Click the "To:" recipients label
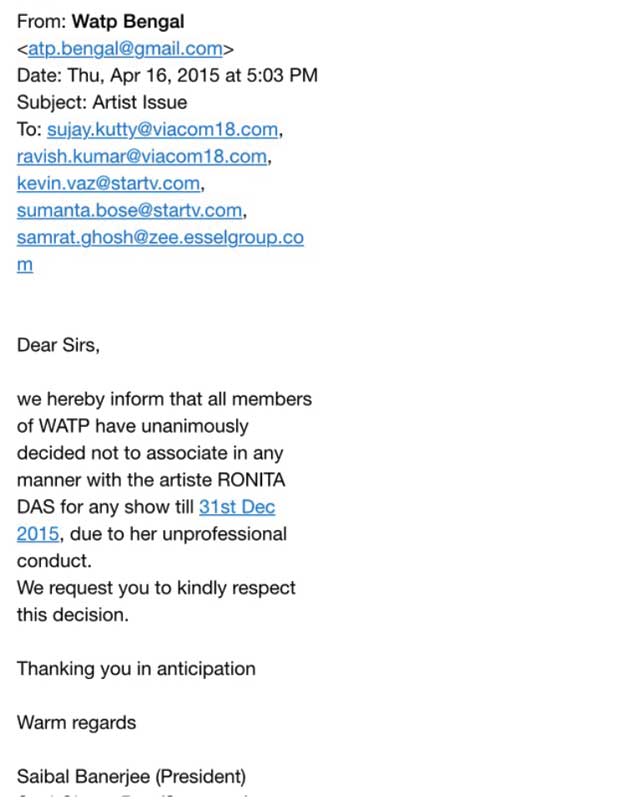Image resolution: width=626 pixels, height=800 pixels. [x=29, y=130]
